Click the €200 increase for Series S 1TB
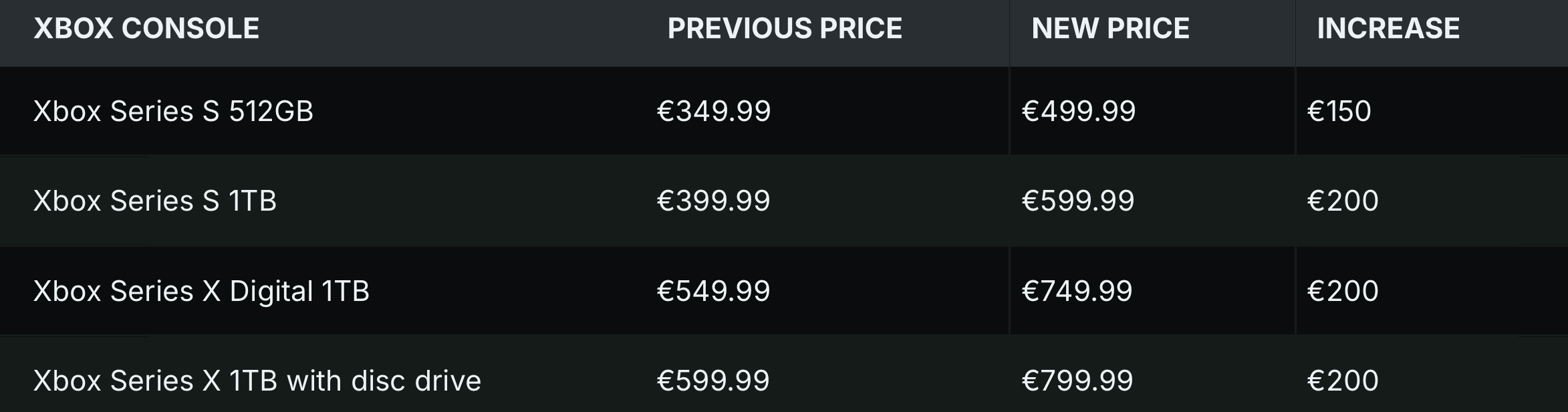Viewport: 1568px width, 412px height. click(1342, 201)
